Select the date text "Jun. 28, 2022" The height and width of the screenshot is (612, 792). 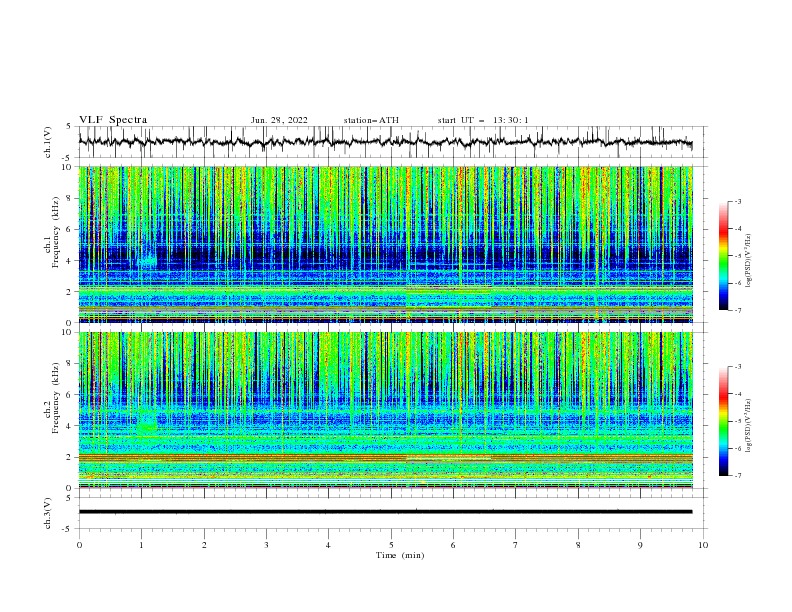(279, 120)
